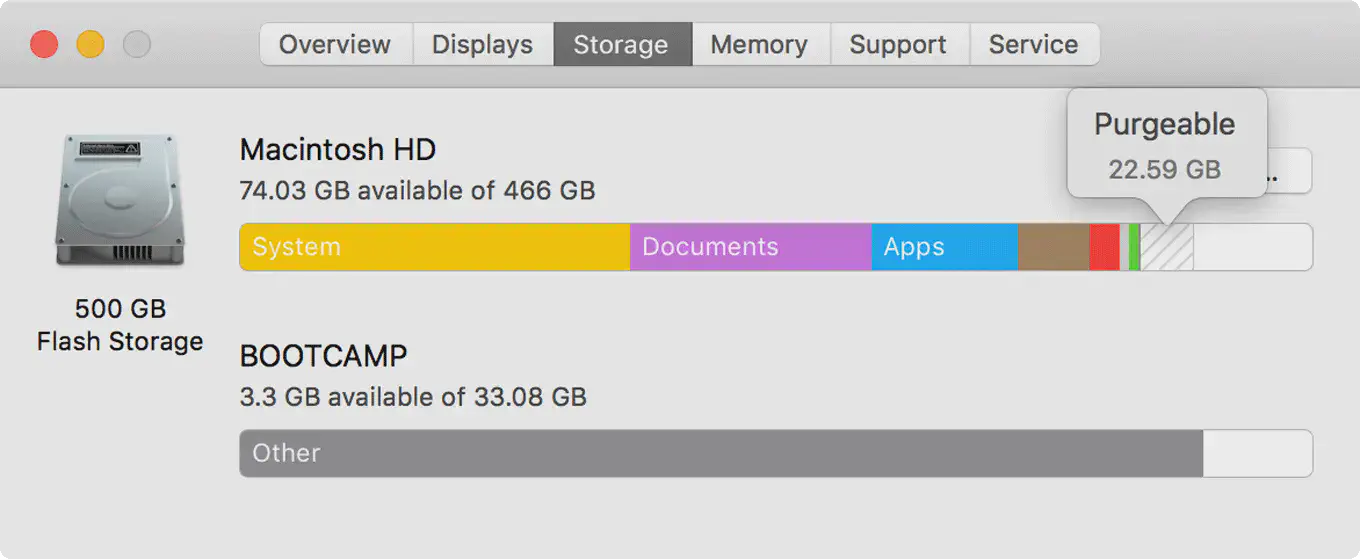Open the Overview tab
Screen dimensions: 1360x559
[x=334, y=45]
